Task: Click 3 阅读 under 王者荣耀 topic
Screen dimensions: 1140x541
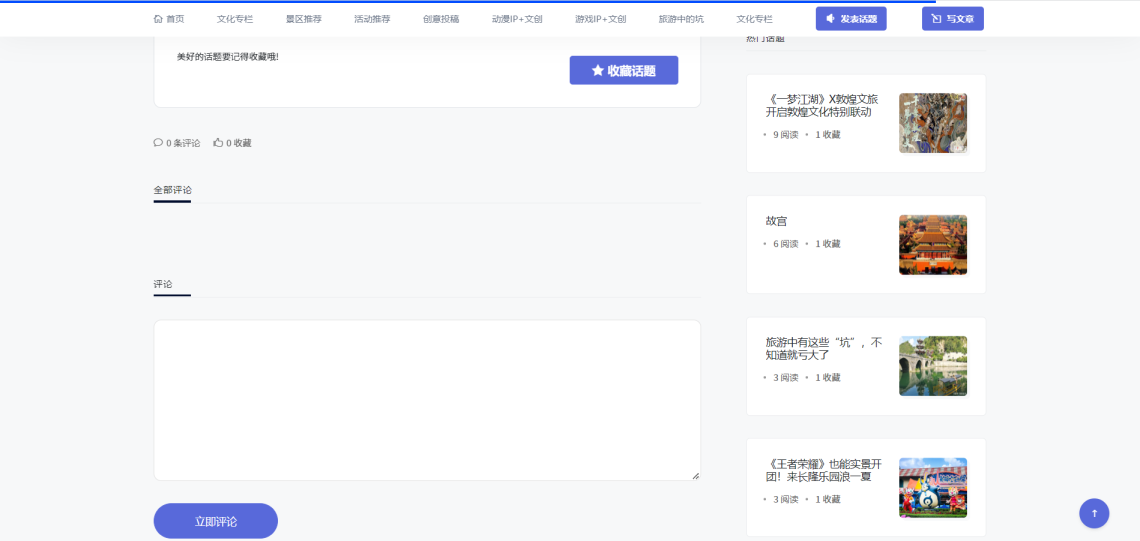Action: [x=785, y=500]
